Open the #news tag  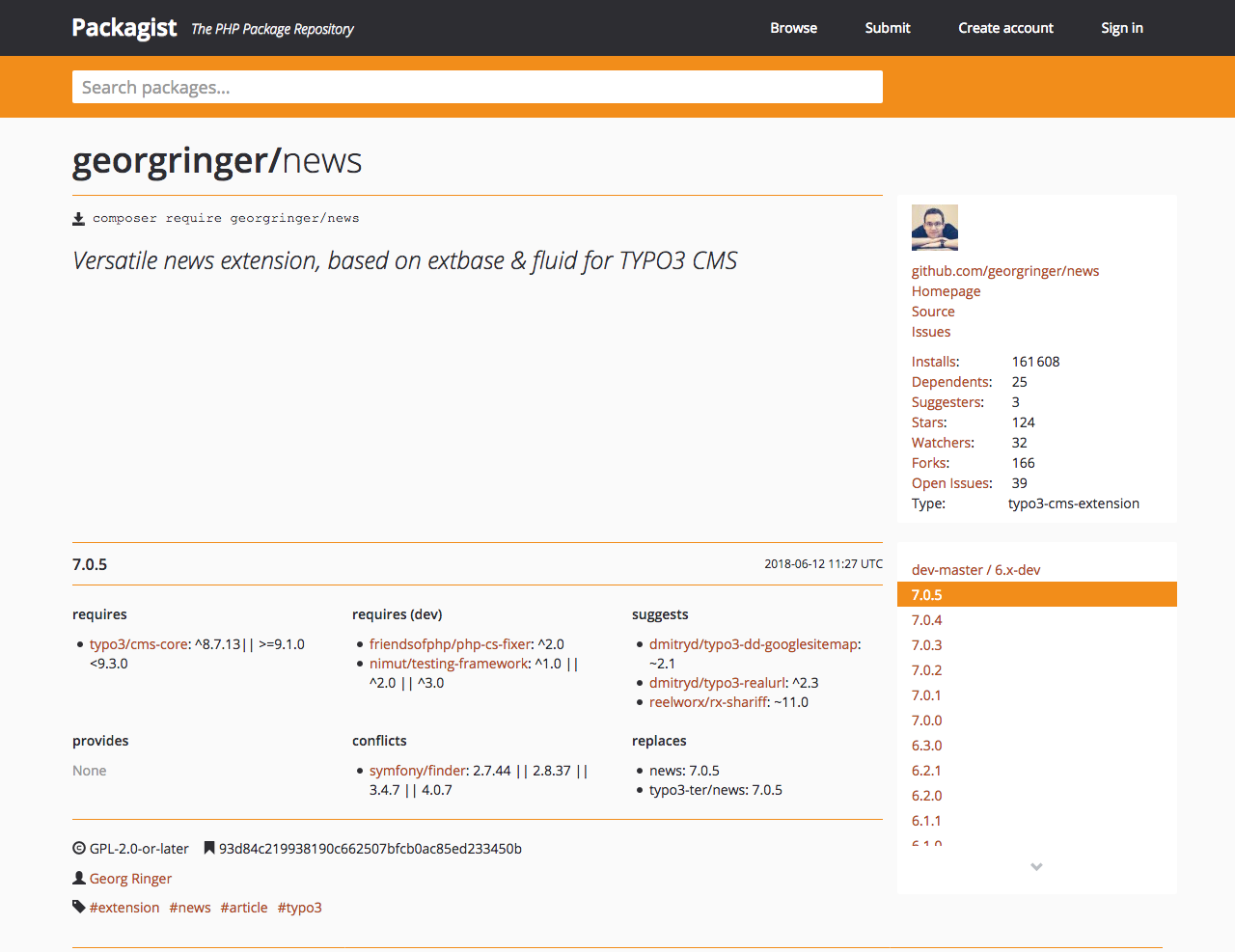(190, 908)
